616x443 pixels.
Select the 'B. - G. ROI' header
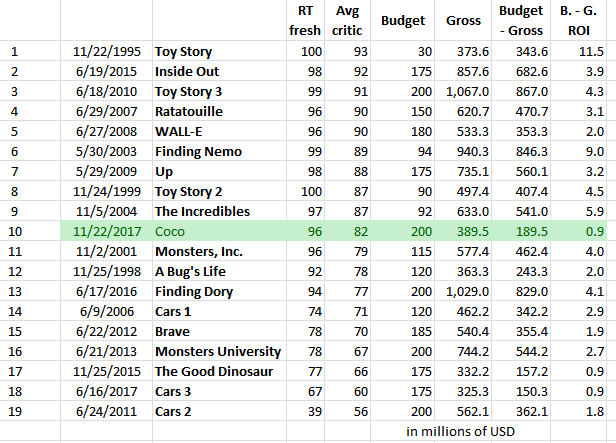pyautogui.click(x=580, y=20)
